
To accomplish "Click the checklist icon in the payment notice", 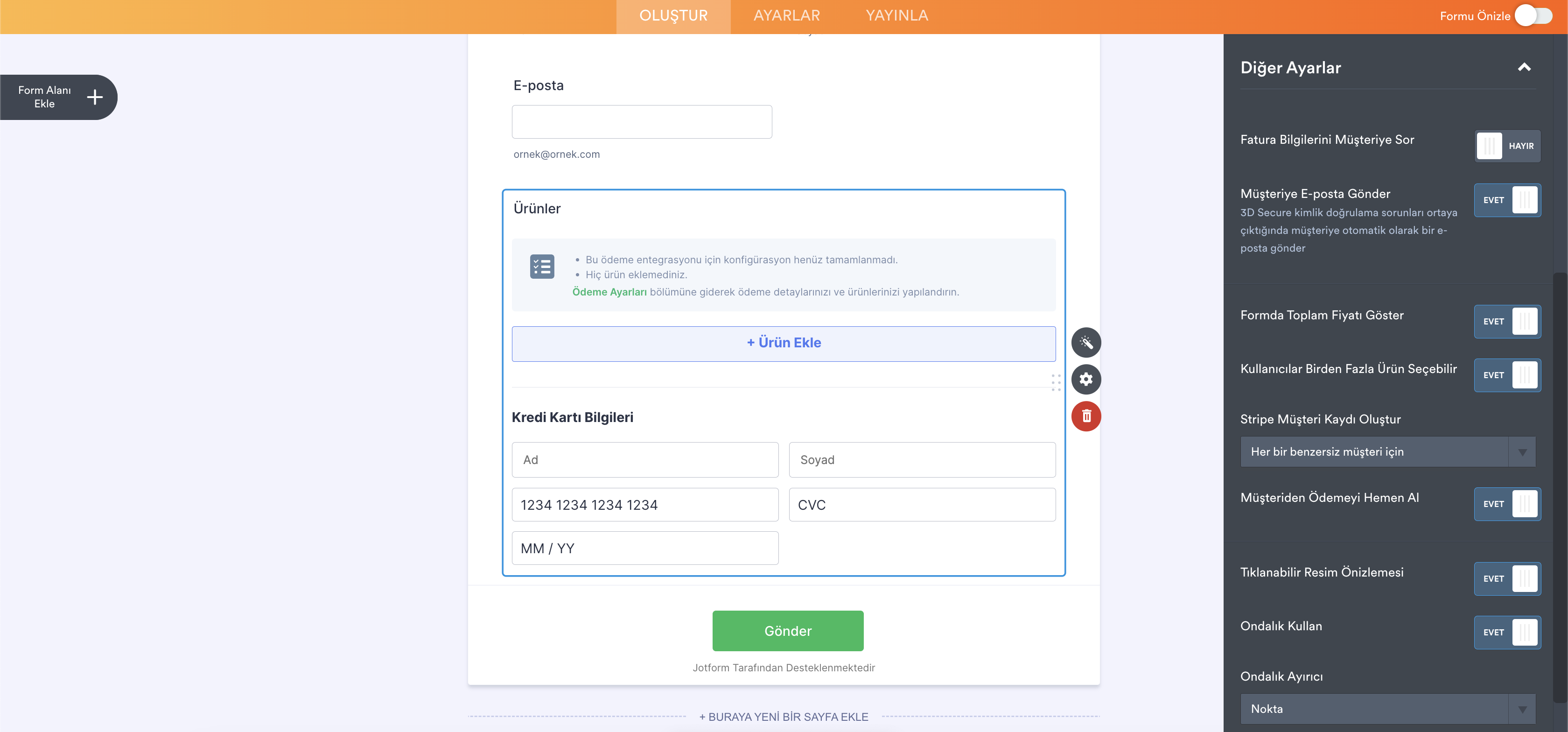I will coord(542,267).
